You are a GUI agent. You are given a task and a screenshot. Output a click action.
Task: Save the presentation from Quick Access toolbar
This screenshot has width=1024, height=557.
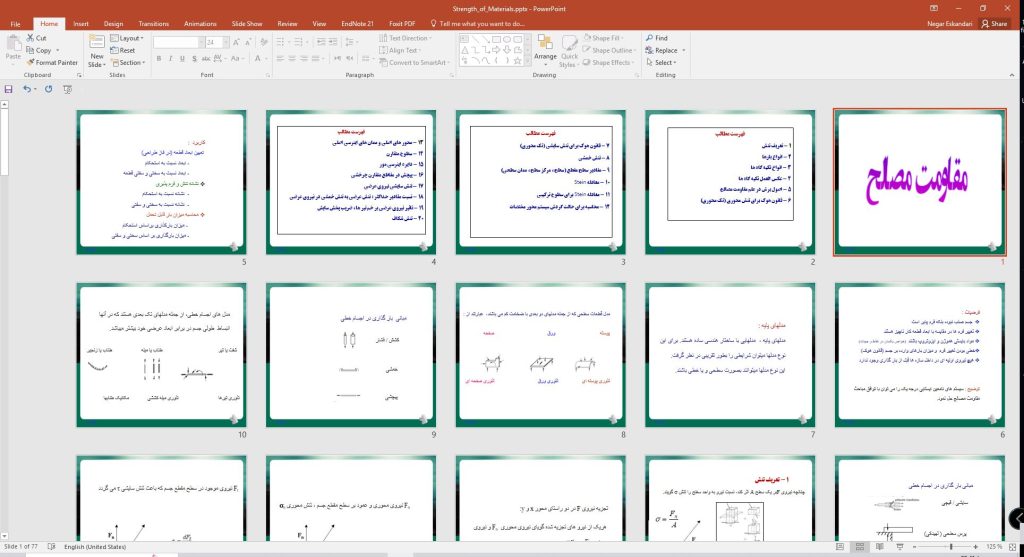coord(8,89)
